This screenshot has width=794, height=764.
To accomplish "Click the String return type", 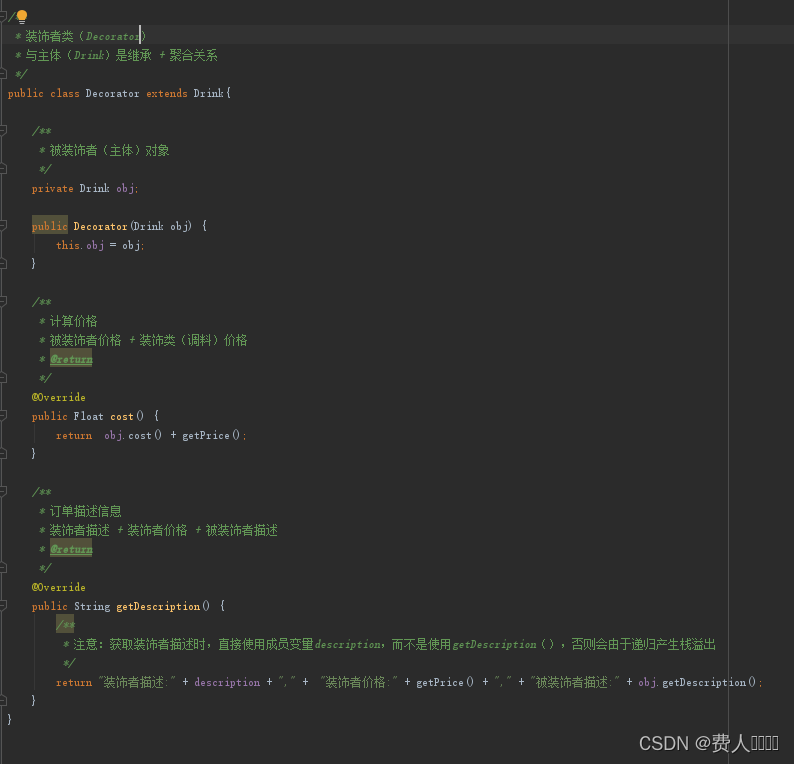I will pos(92,606).
